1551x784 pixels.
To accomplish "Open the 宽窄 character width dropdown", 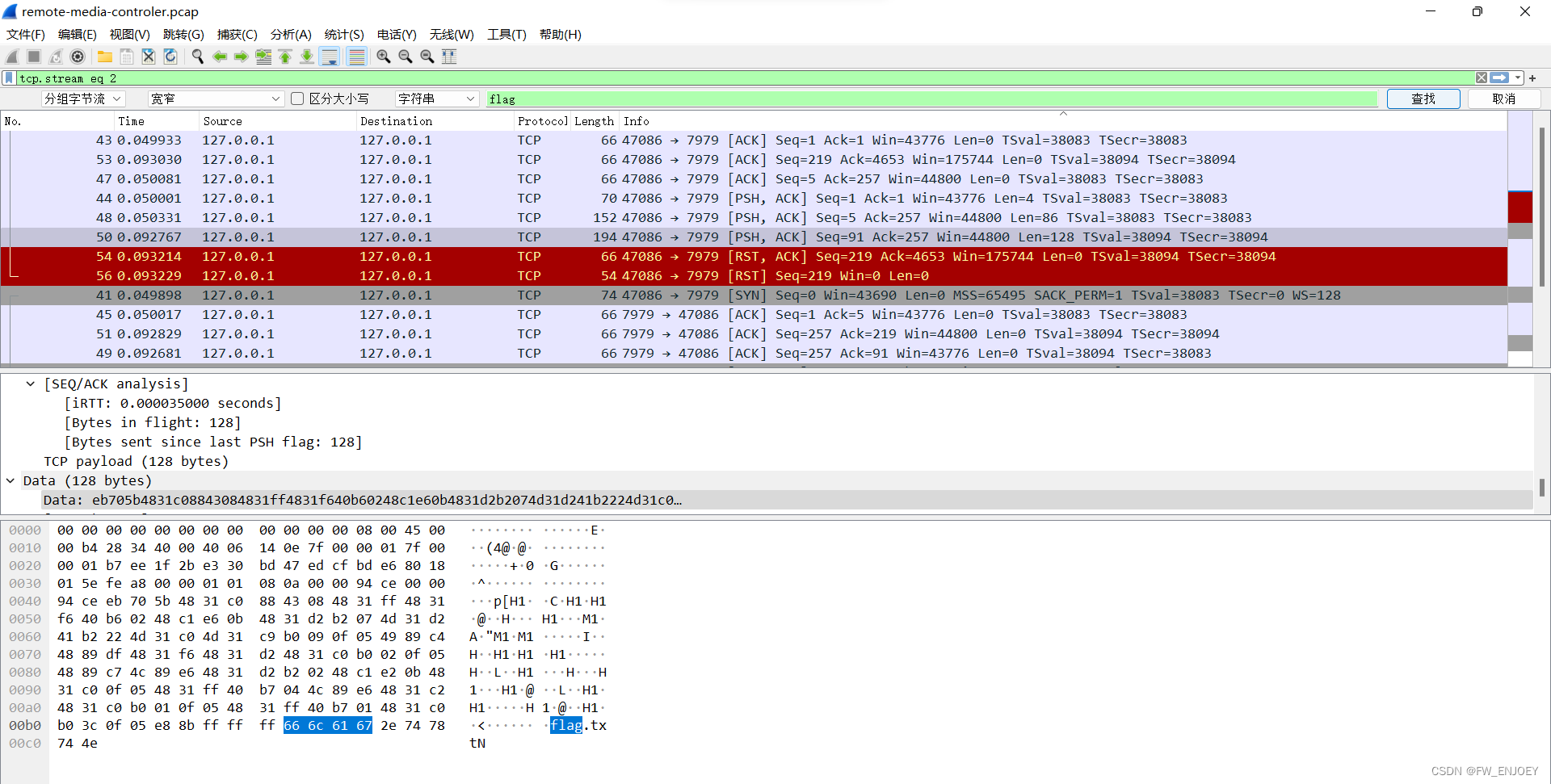I will pyautogui.click(x=216, y=99).
